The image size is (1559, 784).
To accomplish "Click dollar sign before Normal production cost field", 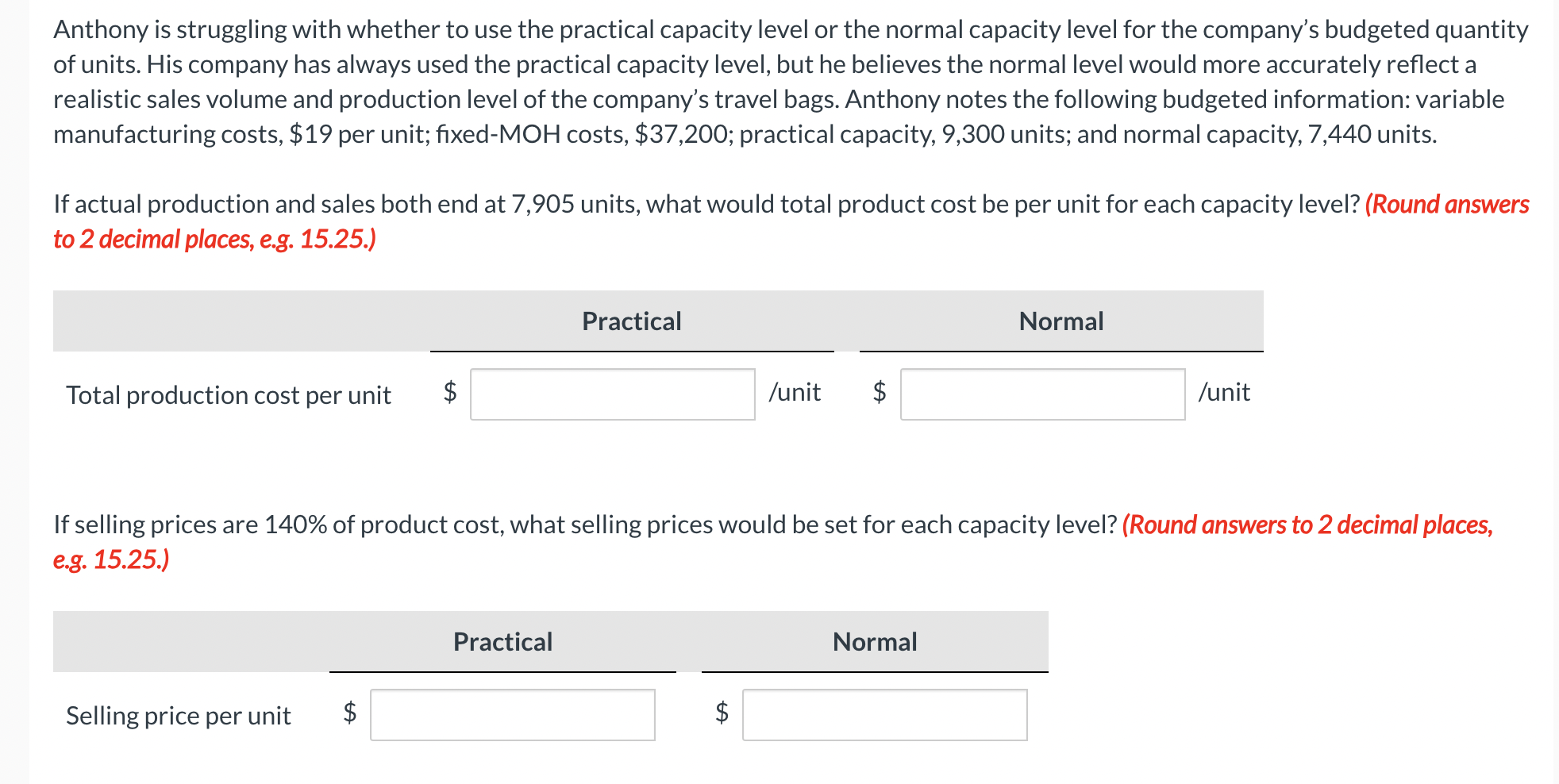I will [x=880, y=392].
